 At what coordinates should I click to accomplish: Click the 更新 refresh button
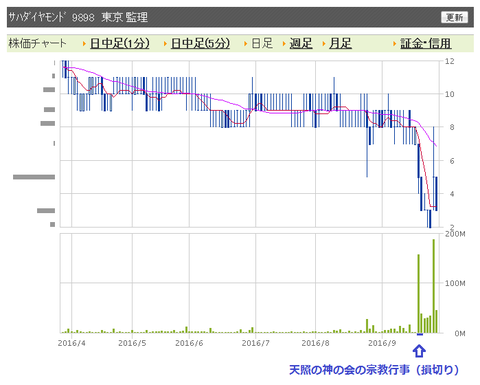pyautogui.click(x=454, y=17)
